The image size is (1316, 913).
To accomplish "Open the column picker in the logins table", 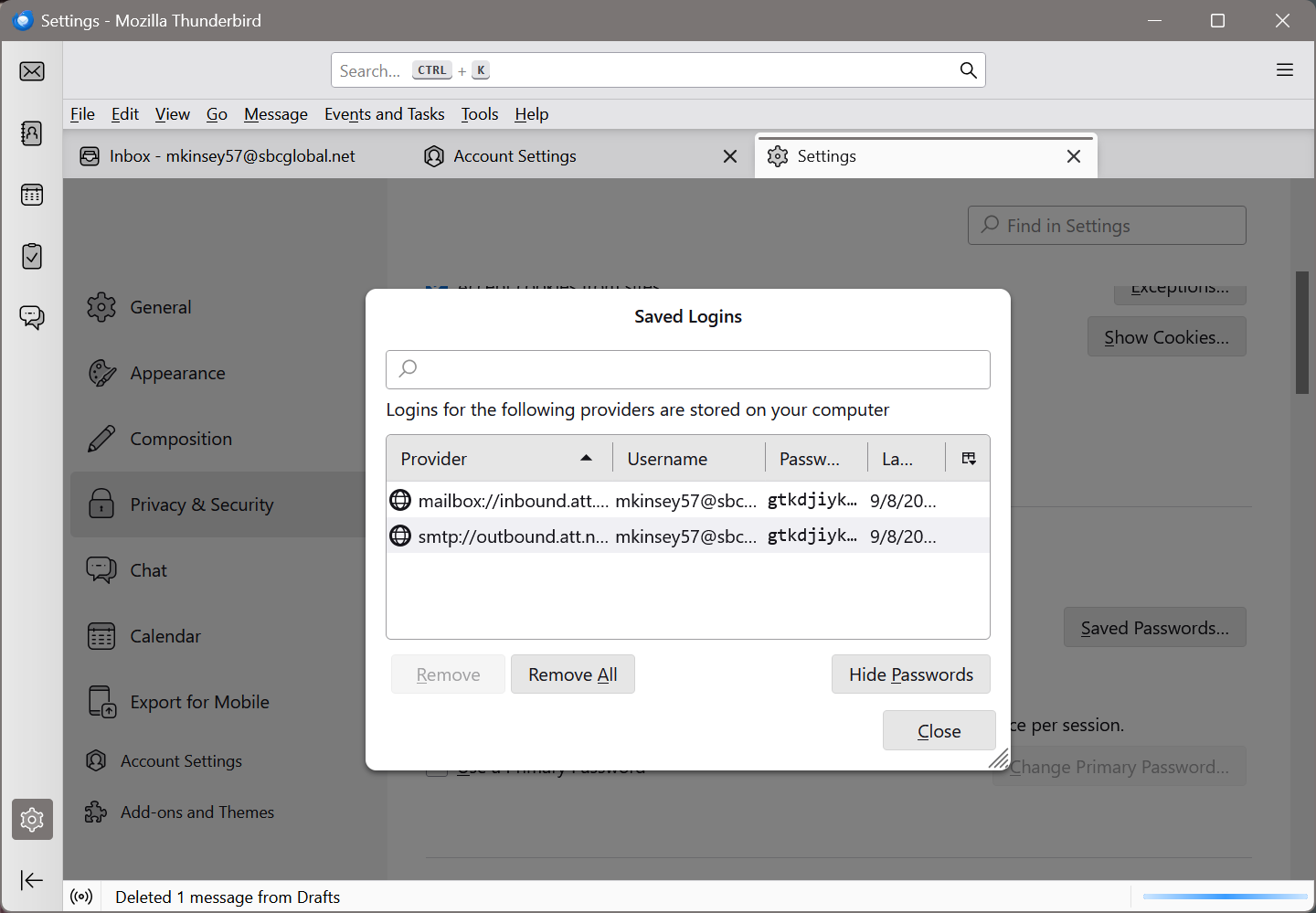I will point(969,459).
